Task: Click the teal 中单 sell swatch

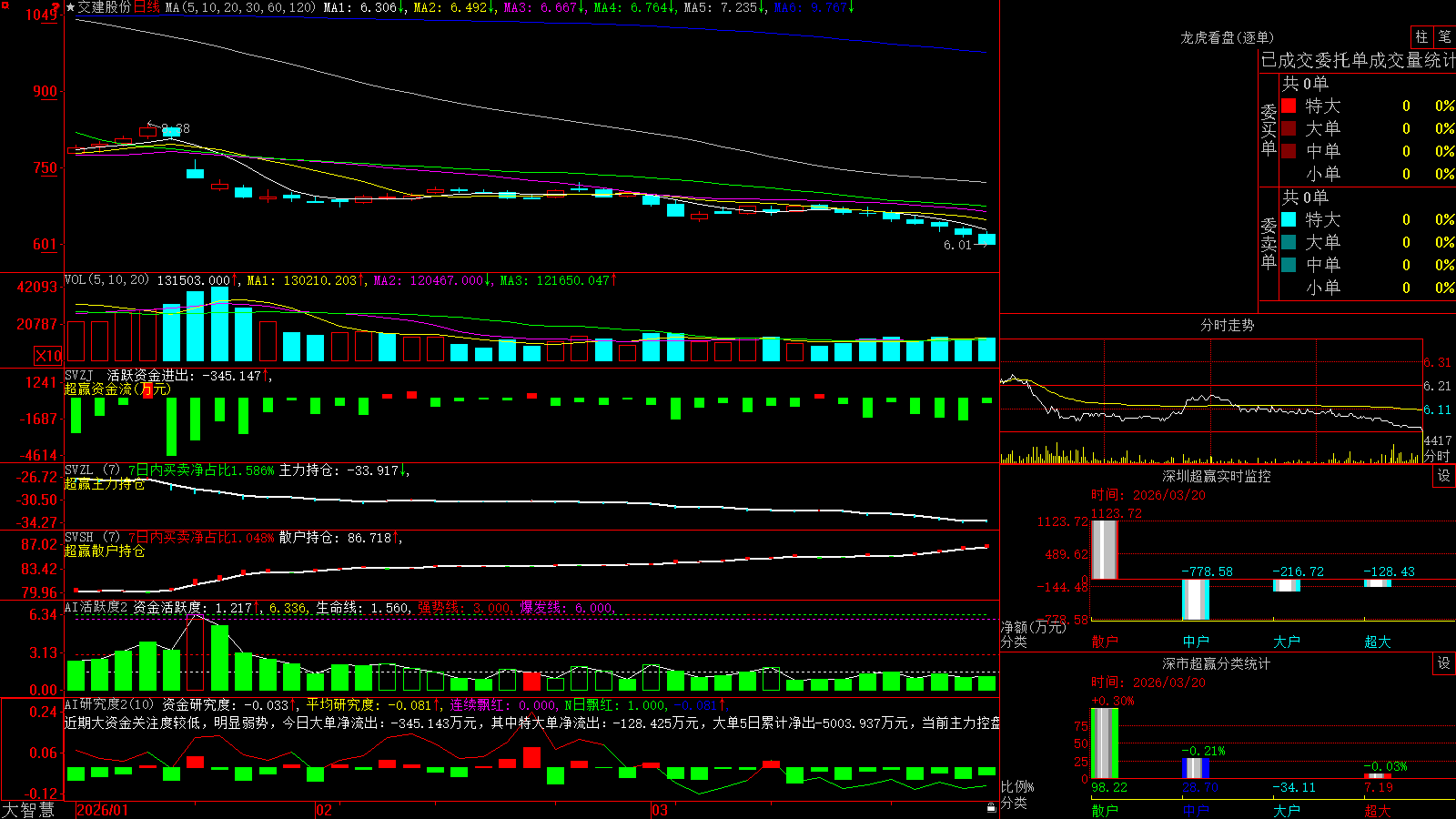Action: point(1289,265)
